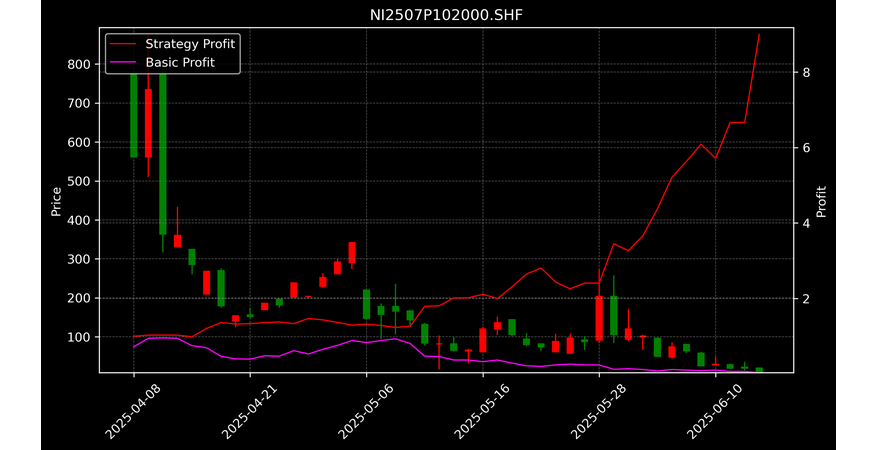Screen dimensions: 878x450
Task: Click the profit tick label 6
Action: coord(806,148)
